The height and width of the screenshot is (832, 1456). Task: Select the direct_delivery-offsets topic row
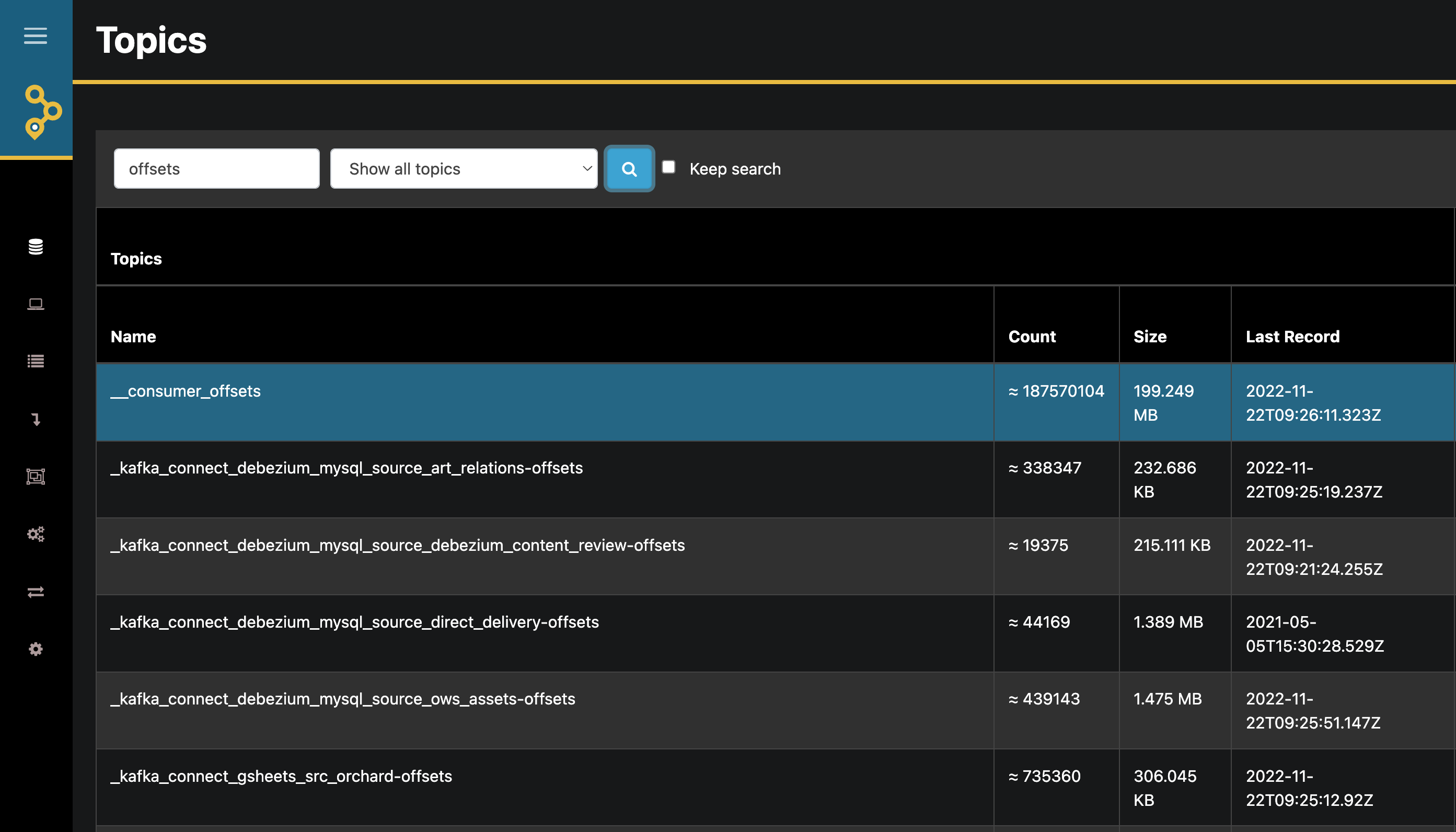click(x=775, y=634)
